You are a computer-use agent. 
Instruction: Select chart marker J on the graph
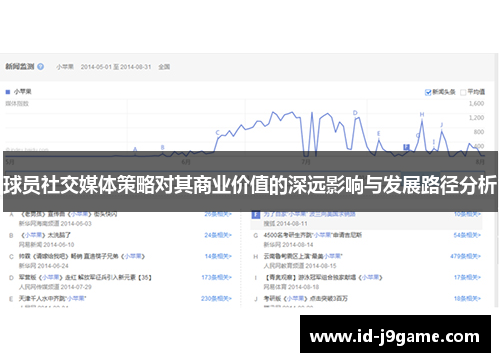tap(442, 125)
